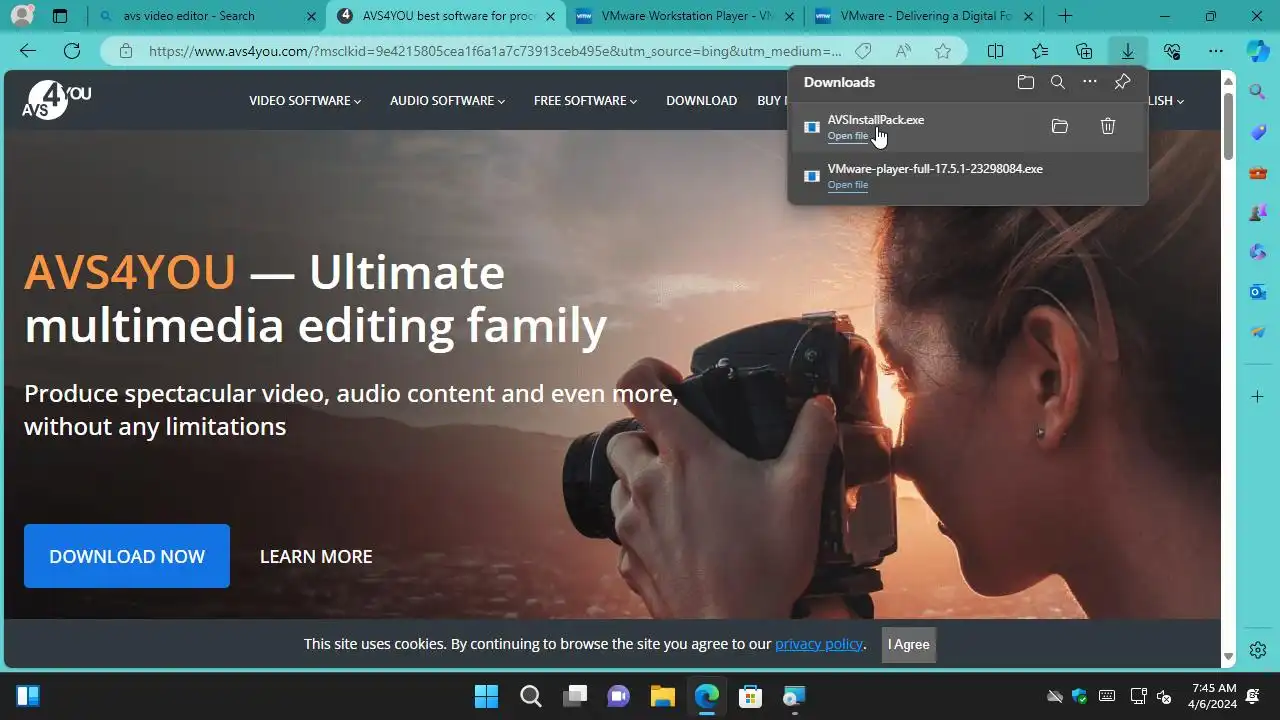Image resolution: width=1280 pixels, height=720 pixels.
Task: Pin the Downloads panel
Action: (1122, 82)
